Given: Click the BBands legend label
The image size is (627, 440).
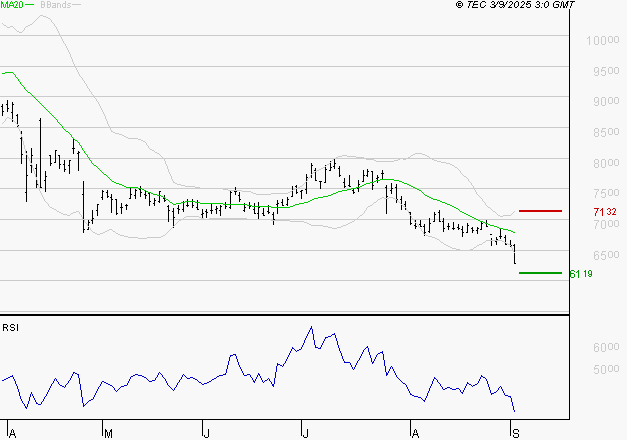Looking at the screenshot, I should pyautogui.click(x=56, y=5).
